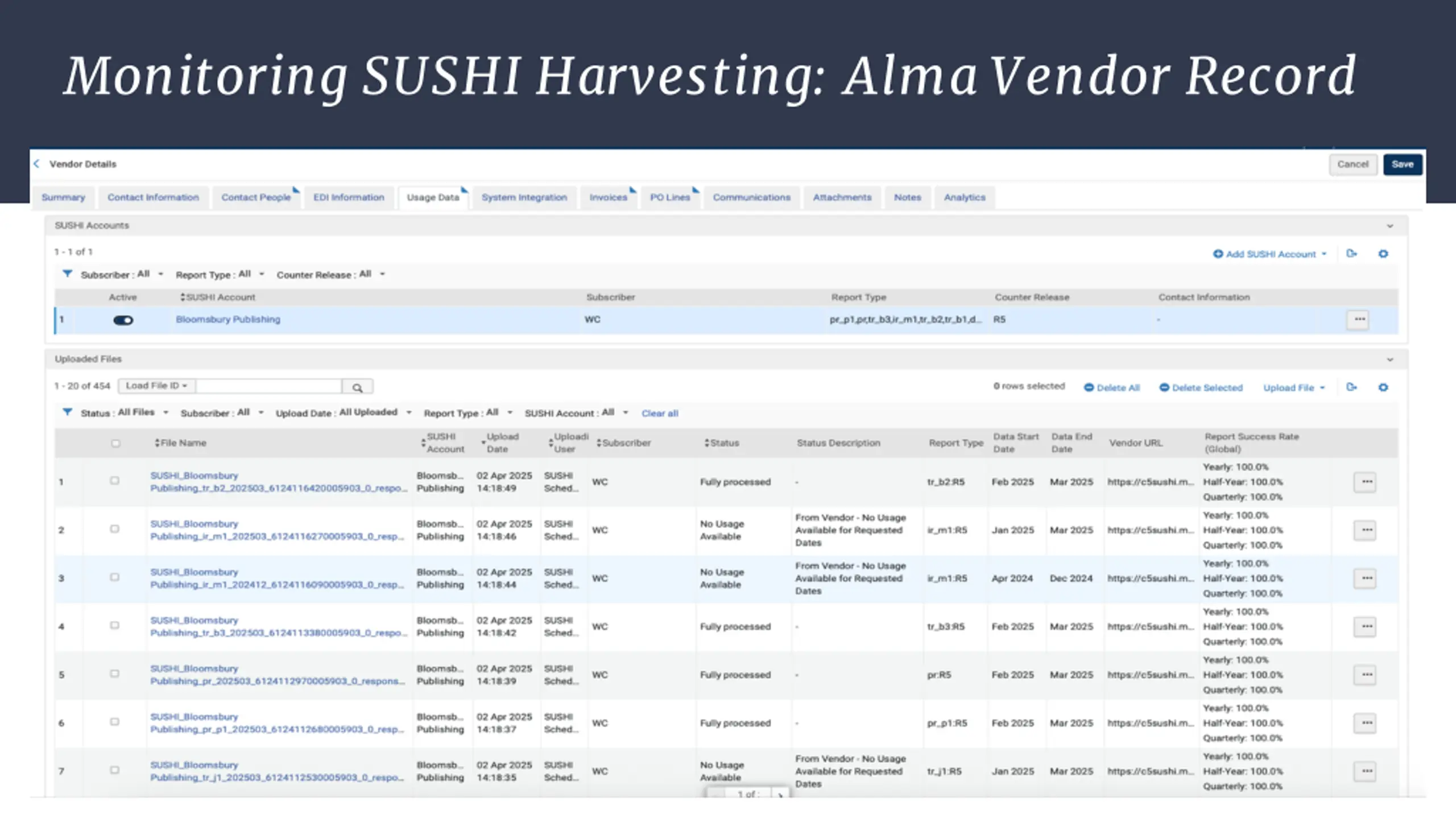This screenshot has width=1456, height=819.
Task: Collapse the Uploaded Files section
Action: [1390, 359]
